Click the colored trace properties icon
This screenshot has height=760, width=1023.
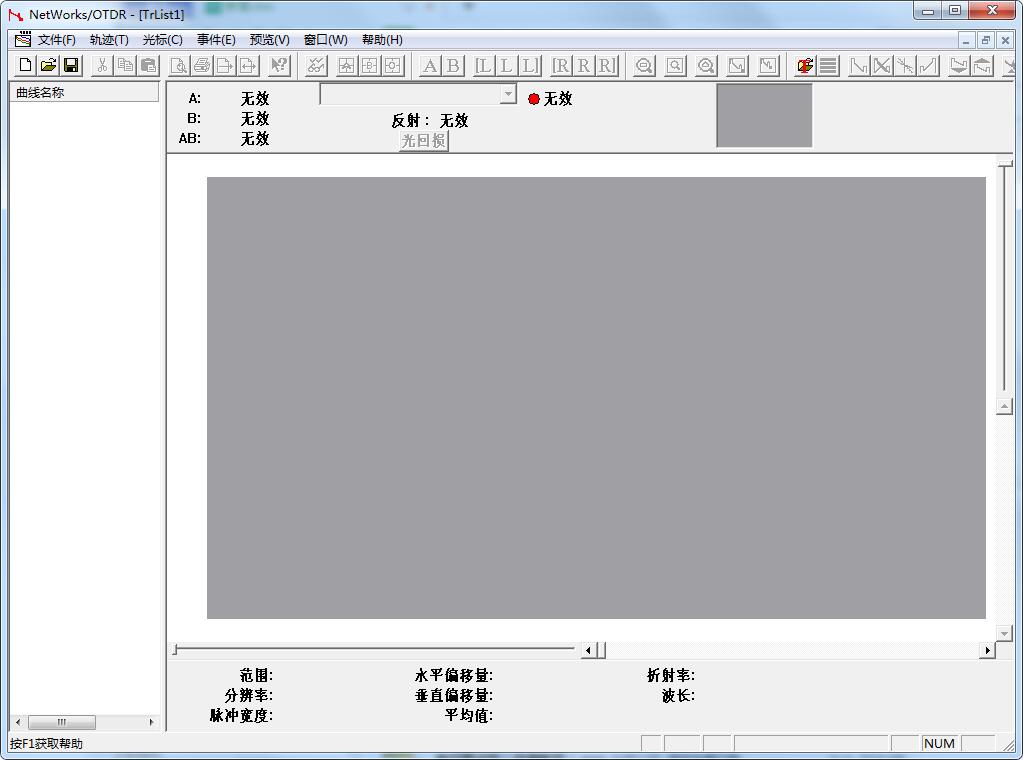[x=806, y=65]
